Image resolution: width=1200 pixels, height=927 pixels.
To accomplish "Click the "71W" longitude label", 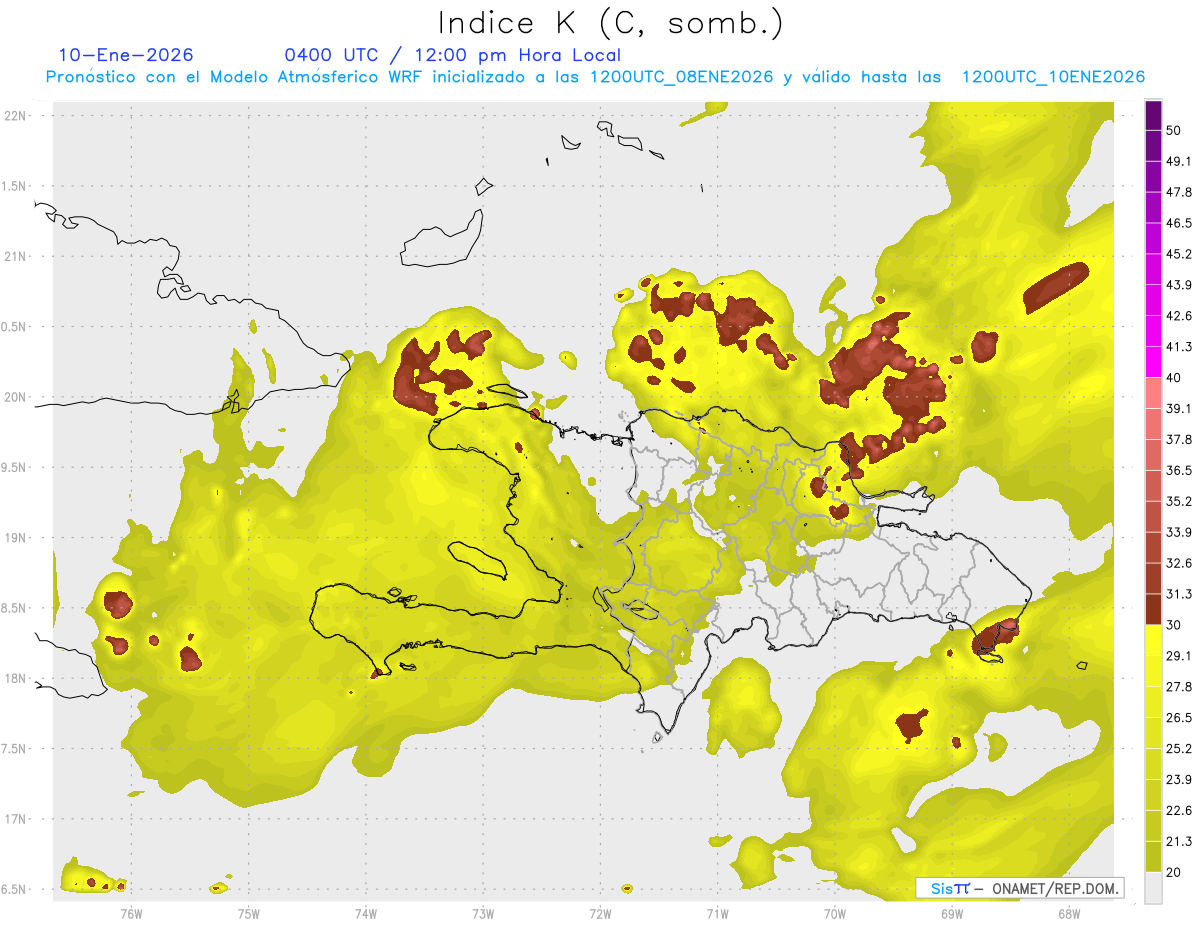I will [x=717, y=913].
